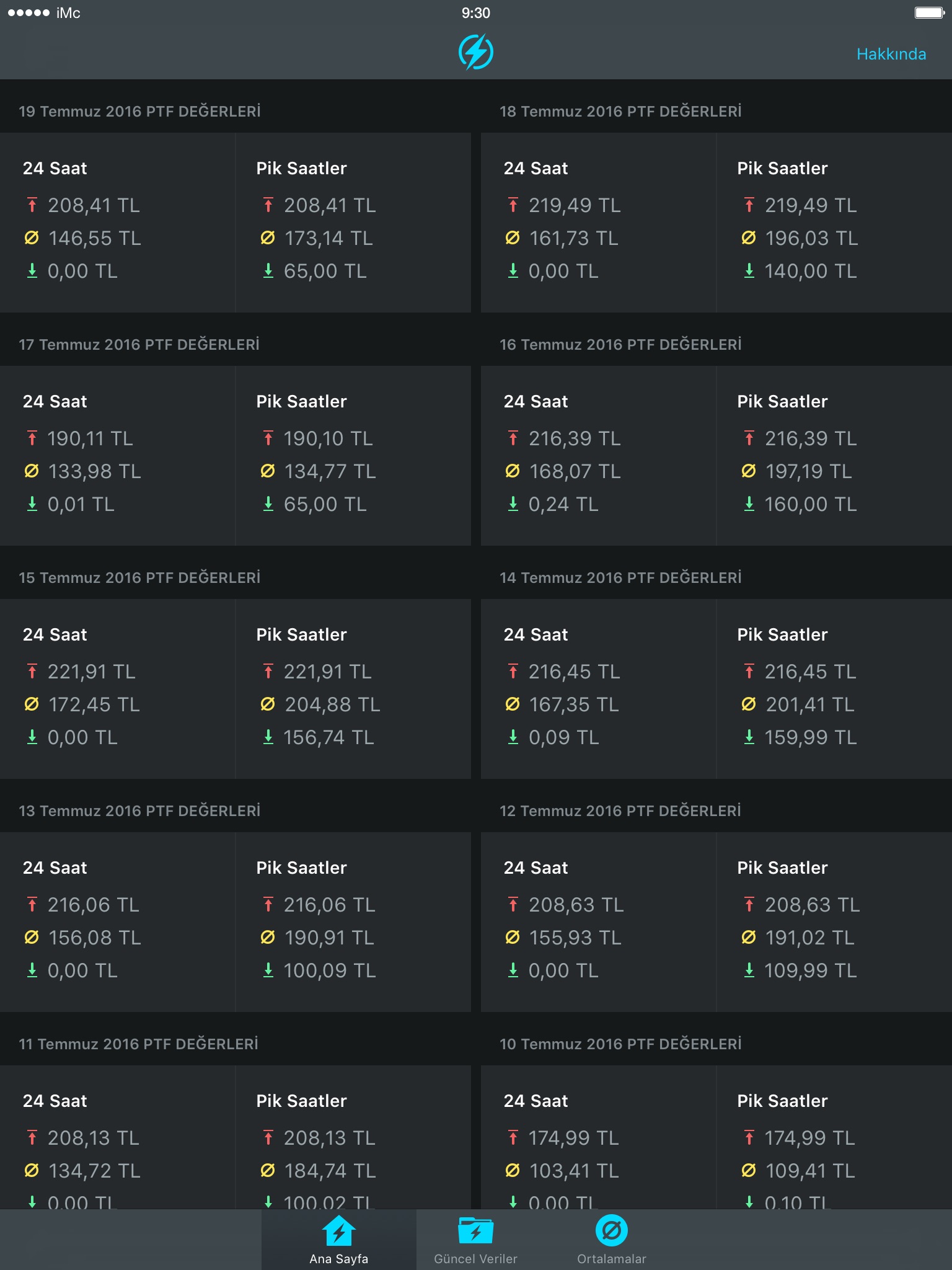Open the Güncel Veriler tab
The image size is (952, 1270).
(x=475, y=1239)
